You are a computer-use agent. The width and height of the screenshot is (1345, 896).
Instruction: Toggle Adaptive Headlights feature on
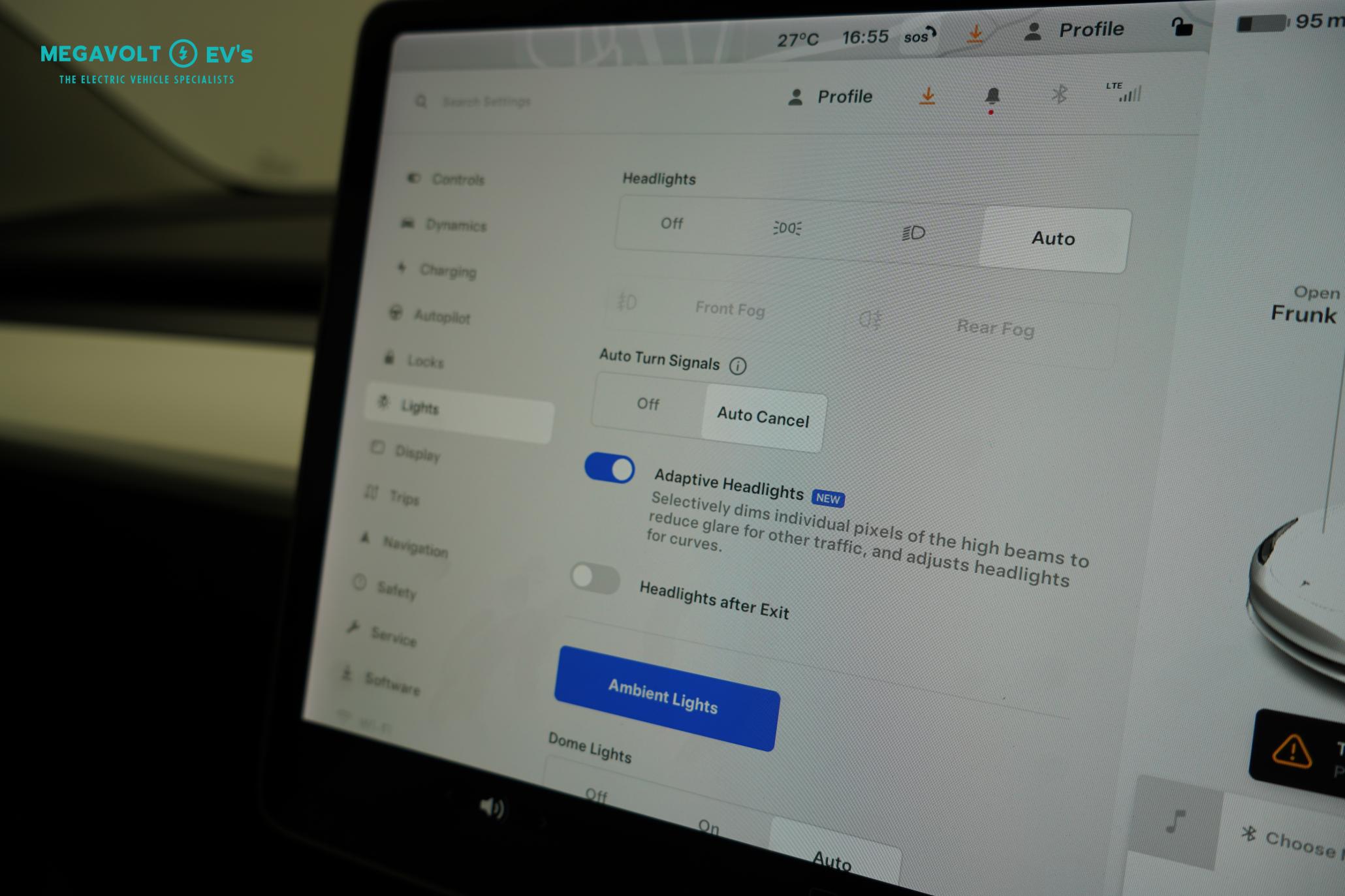coord(608,468)
